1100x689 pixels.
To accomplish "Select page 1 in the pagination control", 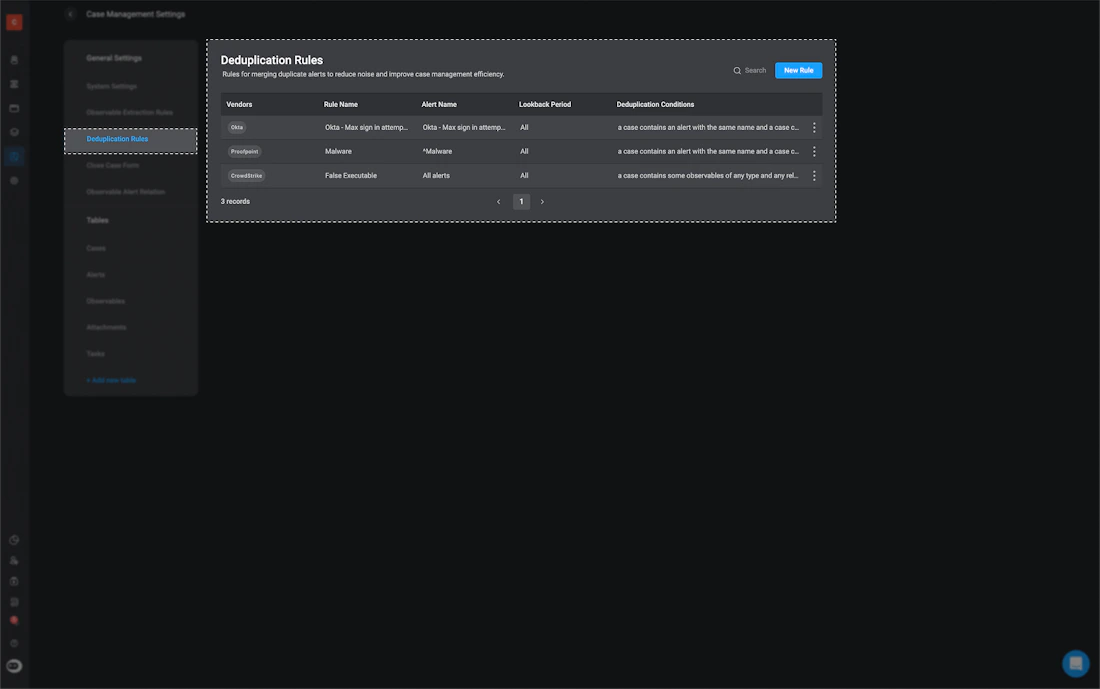I will point(521,201).
